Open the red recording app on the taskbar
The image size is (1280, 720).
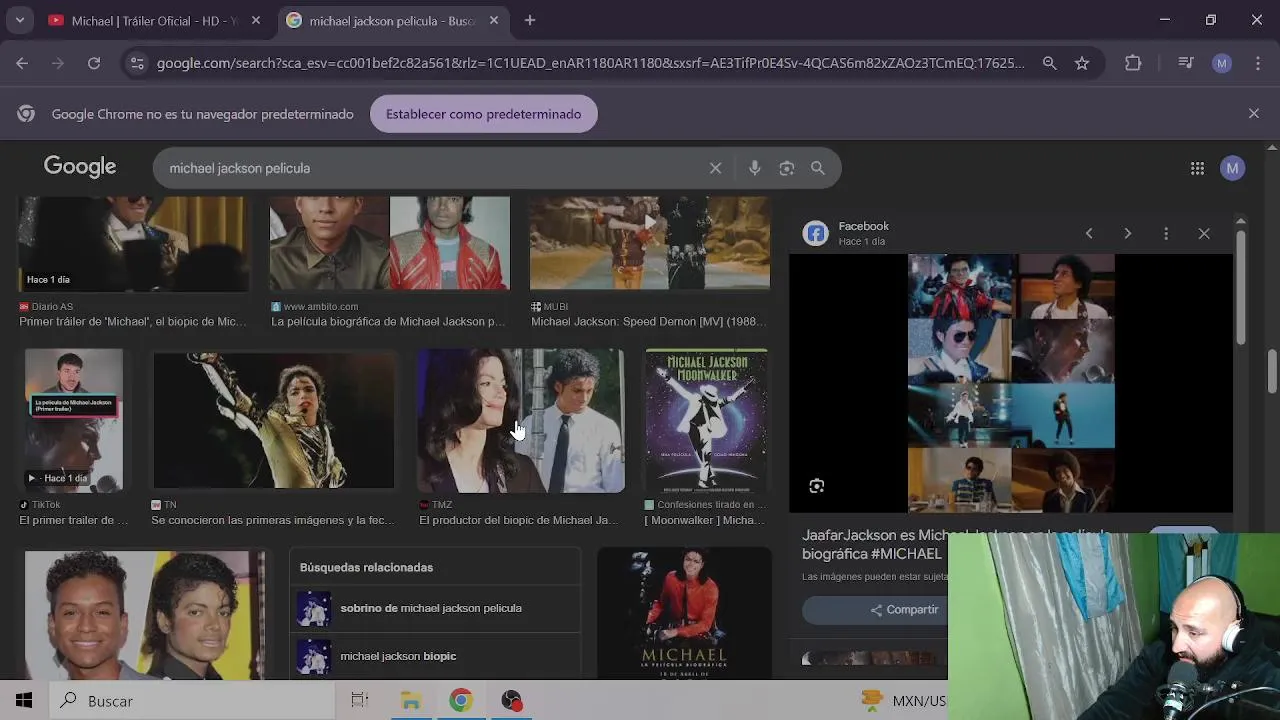pos(512,701)
